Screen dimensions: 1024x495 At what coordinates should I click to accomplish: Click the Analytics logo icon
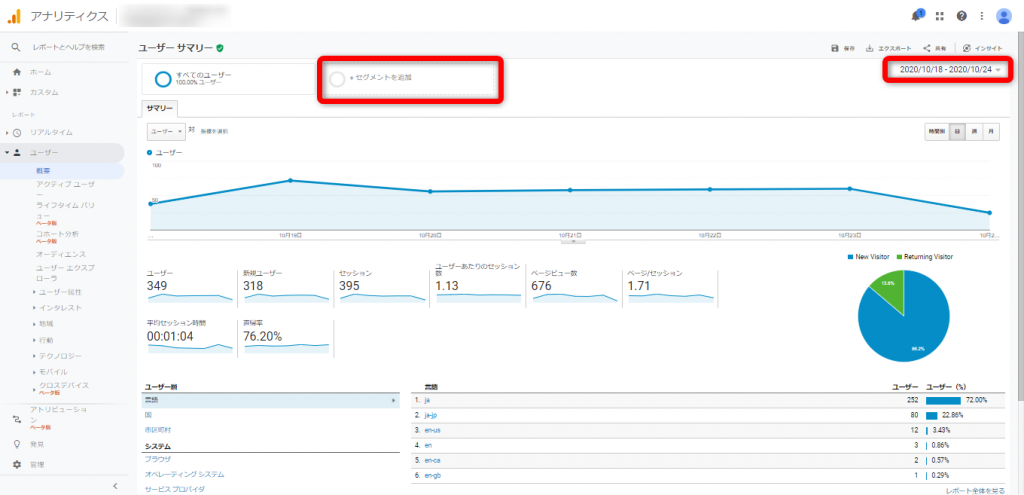click(x=14, y=16)
